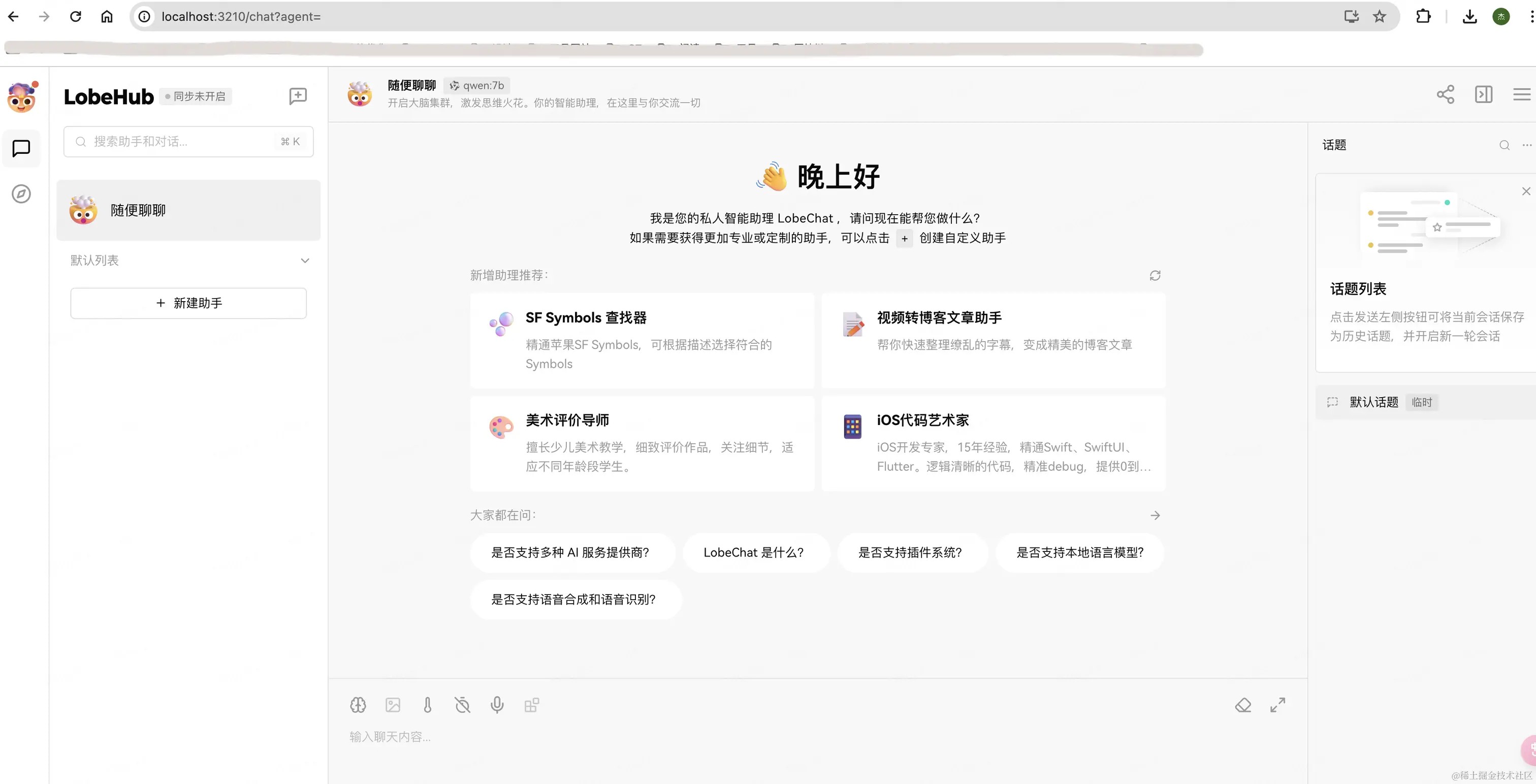
Task: Open temperature settings thermometer icon
Action: [428, 705]
